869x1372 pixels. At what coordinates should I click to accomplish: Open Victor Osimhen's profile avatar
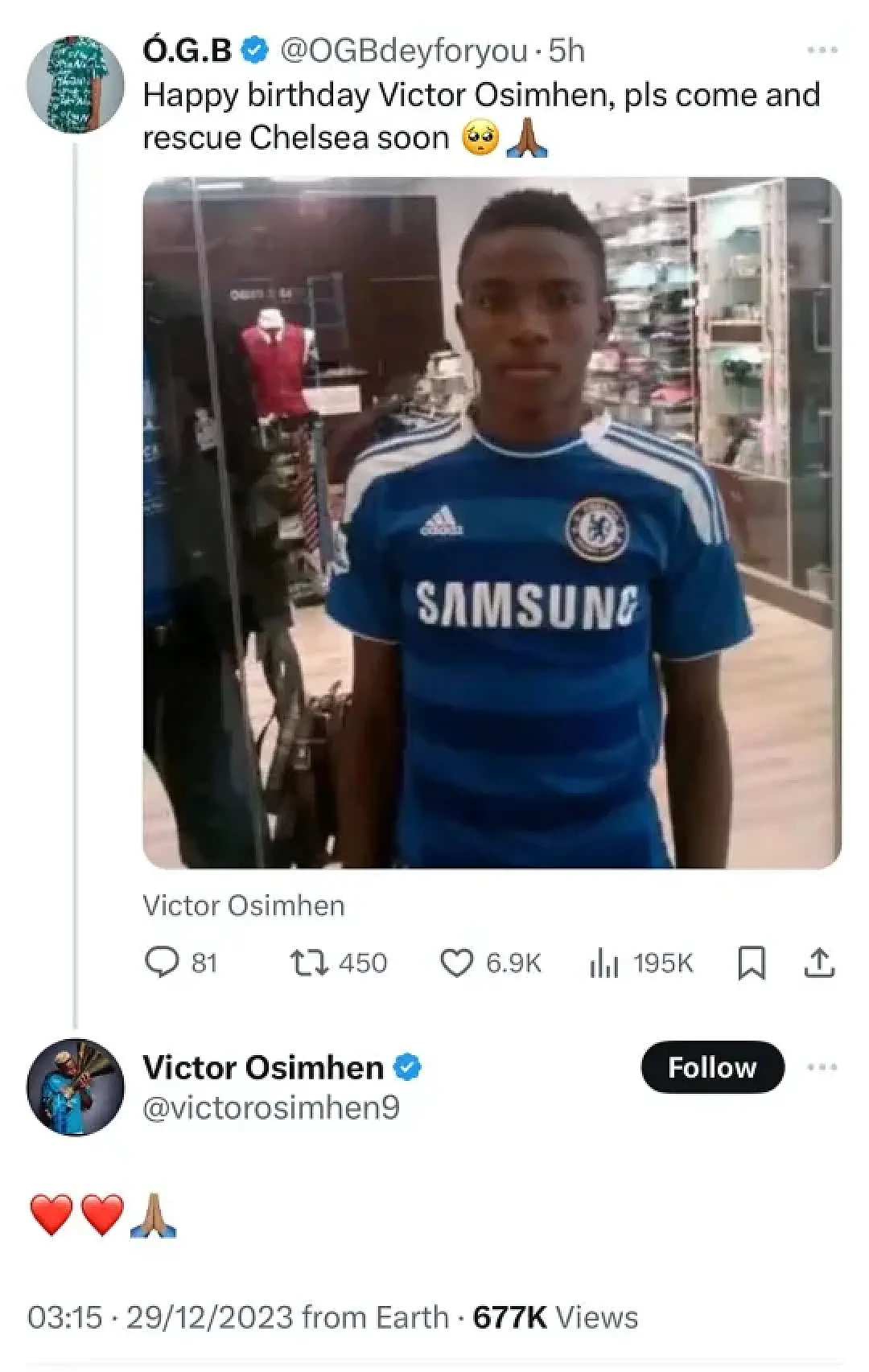click(76, 1087)
